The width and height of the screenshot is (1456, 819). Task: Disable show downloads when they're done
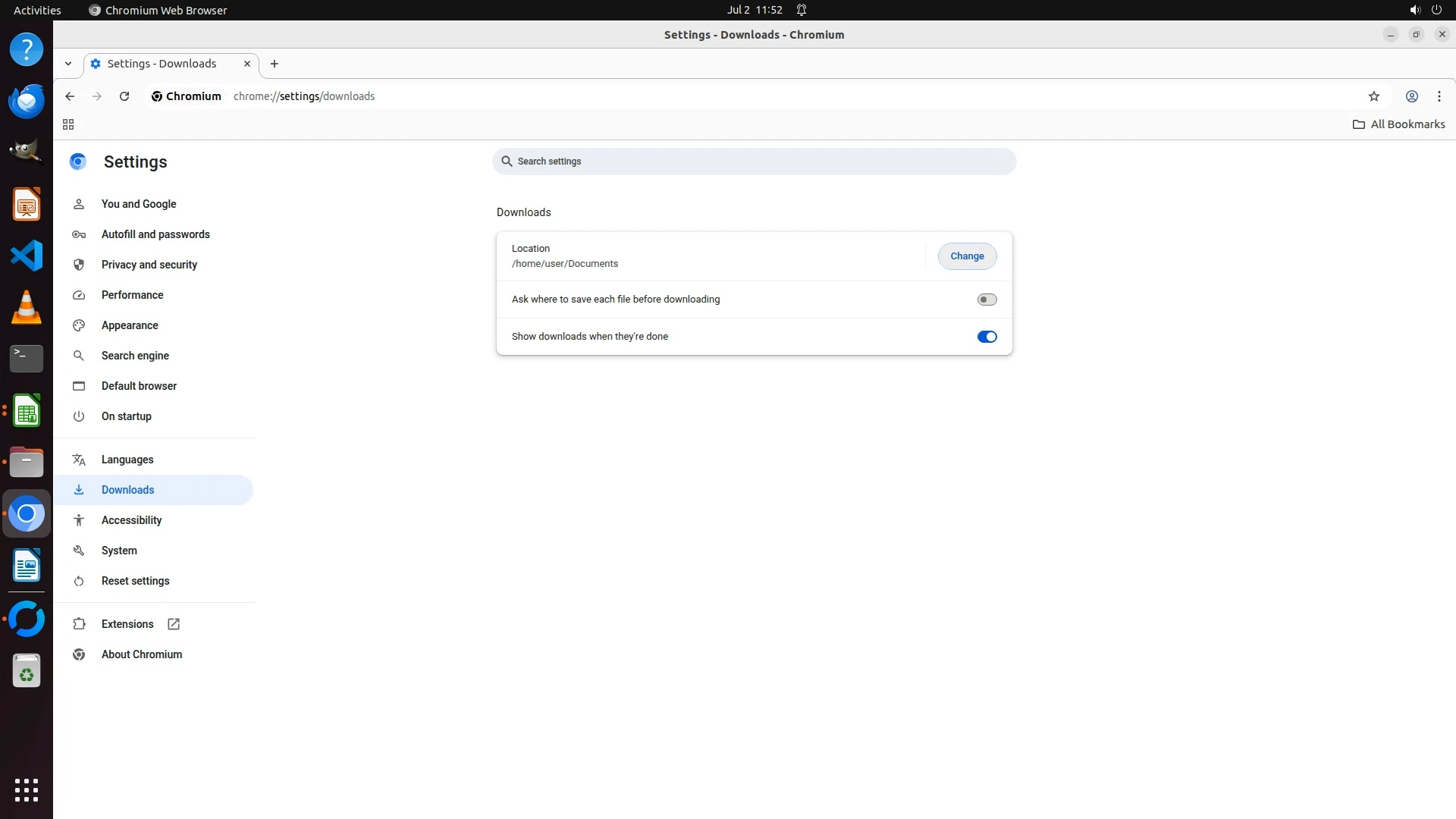click(987, 337)
